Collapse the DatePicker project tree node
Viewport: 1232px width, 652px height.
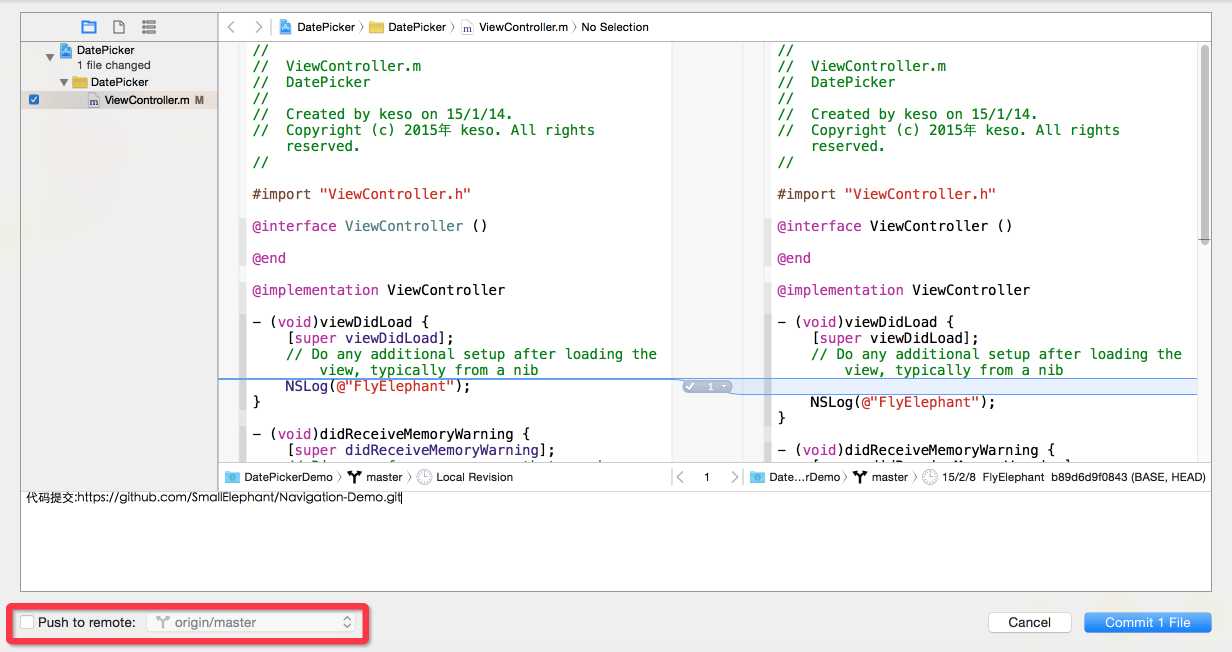[50, 58]
